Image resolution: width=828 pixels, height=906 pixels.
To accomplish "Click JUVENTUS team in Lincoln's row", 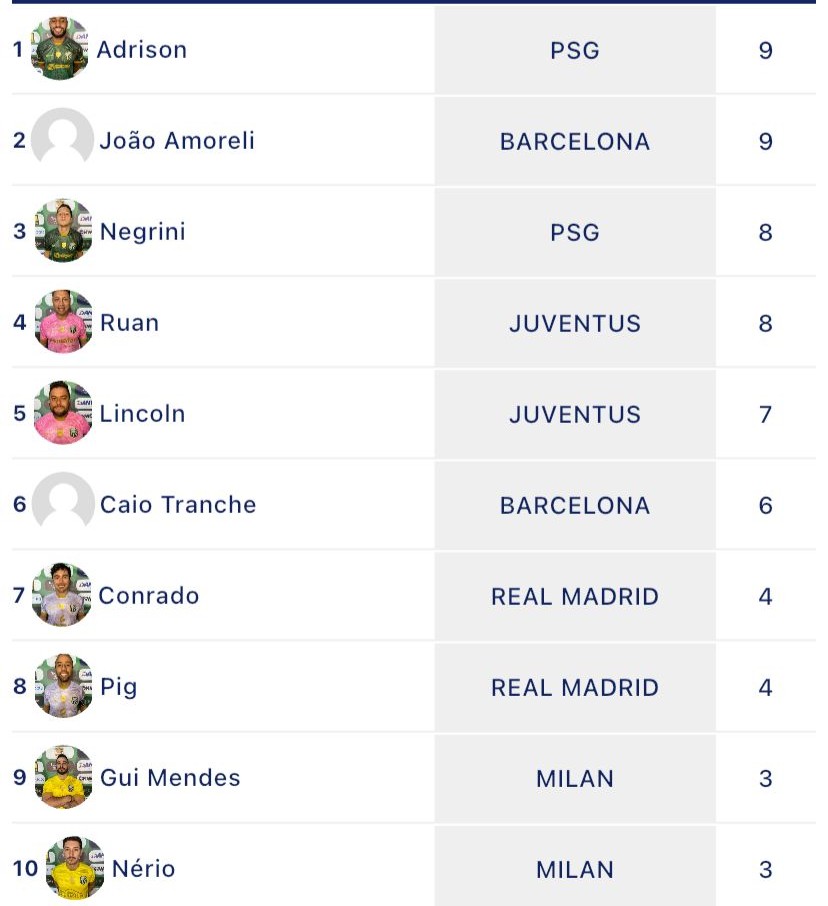I will point(575,414).
